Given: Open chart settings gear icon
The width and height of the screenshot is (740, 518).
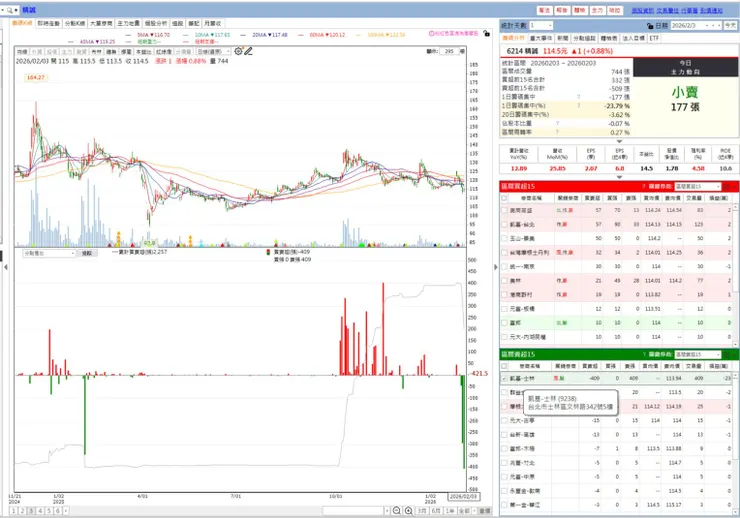Looking at the screenshot, I should pos(238,51).
